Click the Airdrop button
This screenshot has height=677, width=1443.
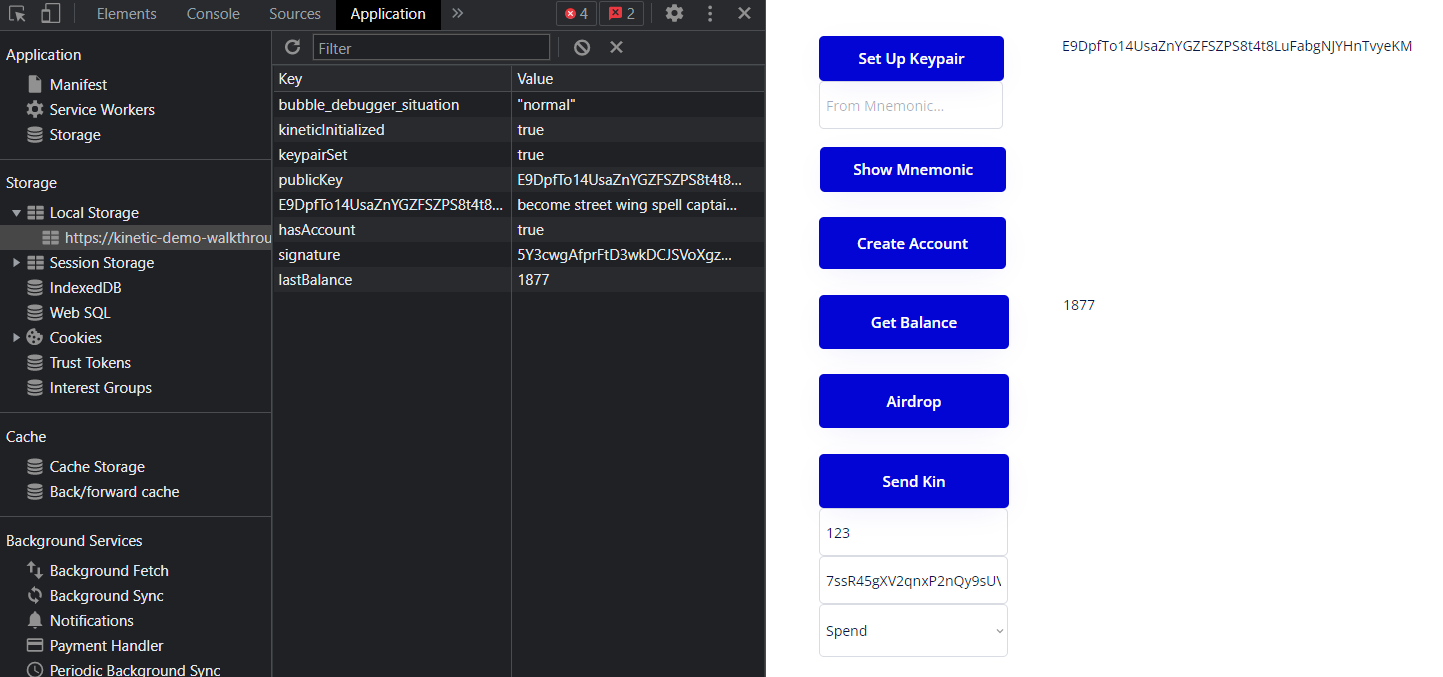tap(914, 401)
